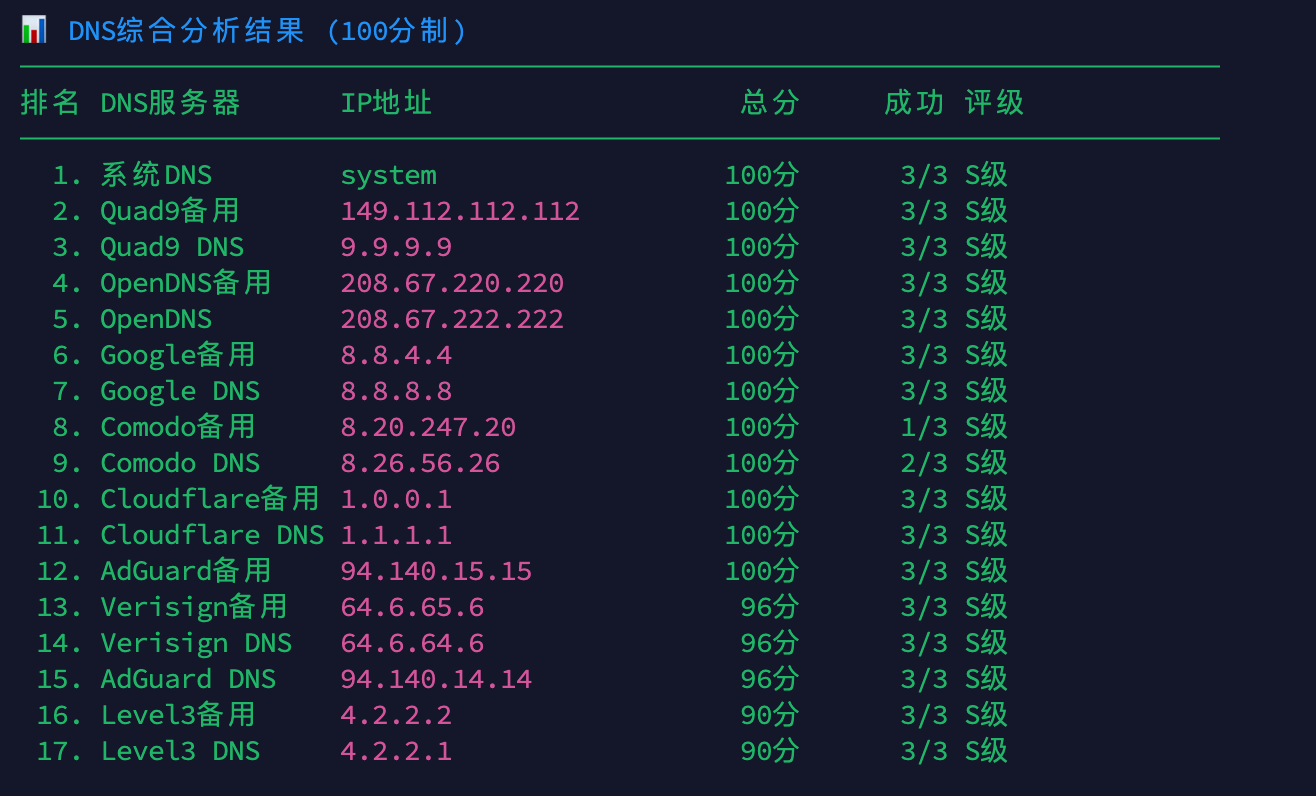This screenshot has width=1316, height=796.
Task: Click the S级 rating for Level3 DNS
Action: click(986, 751)
